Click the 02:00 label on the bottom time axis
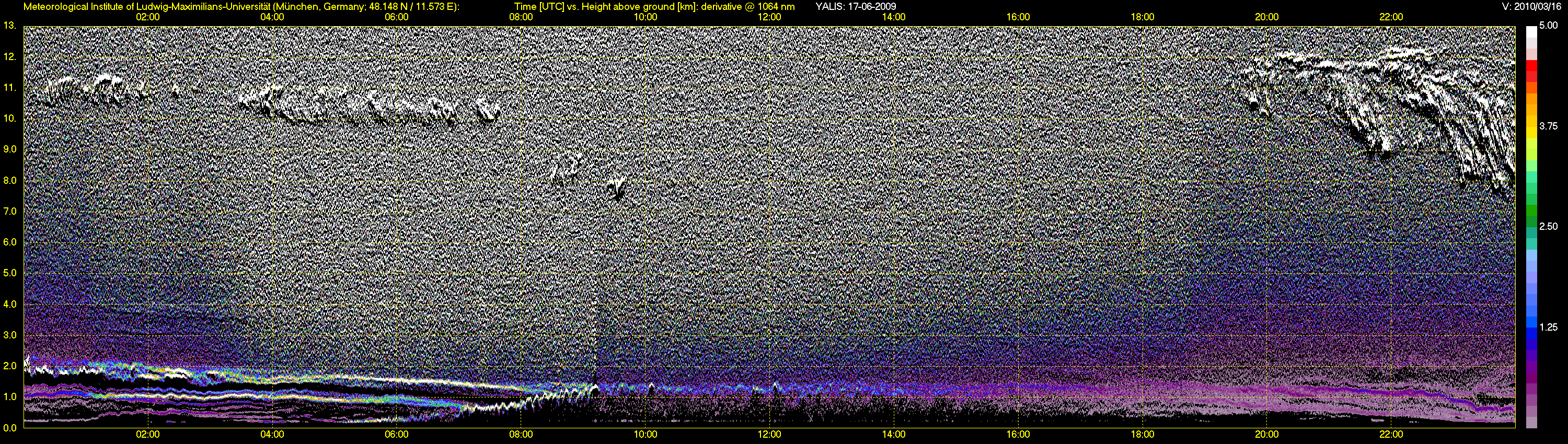This screenshot has width=1568, height=444. (x=148, y=435)
